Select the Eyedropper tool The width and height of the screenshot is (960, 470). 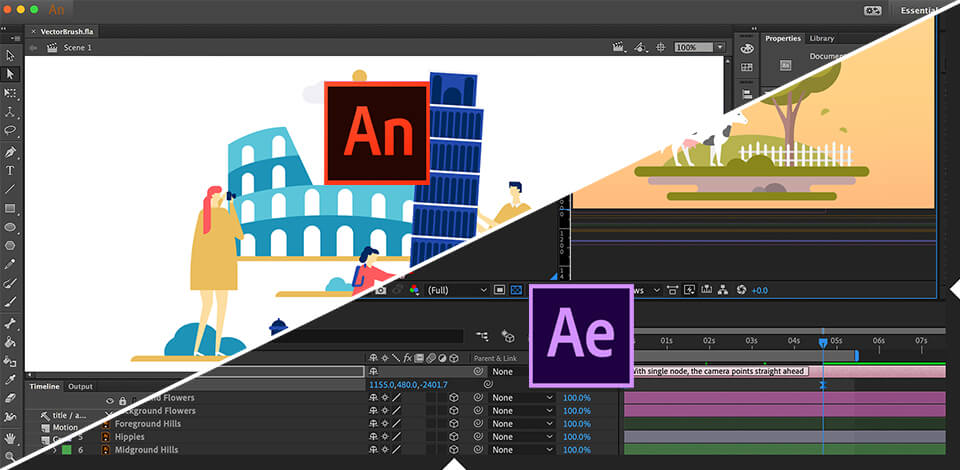click(x=10, y=379)
